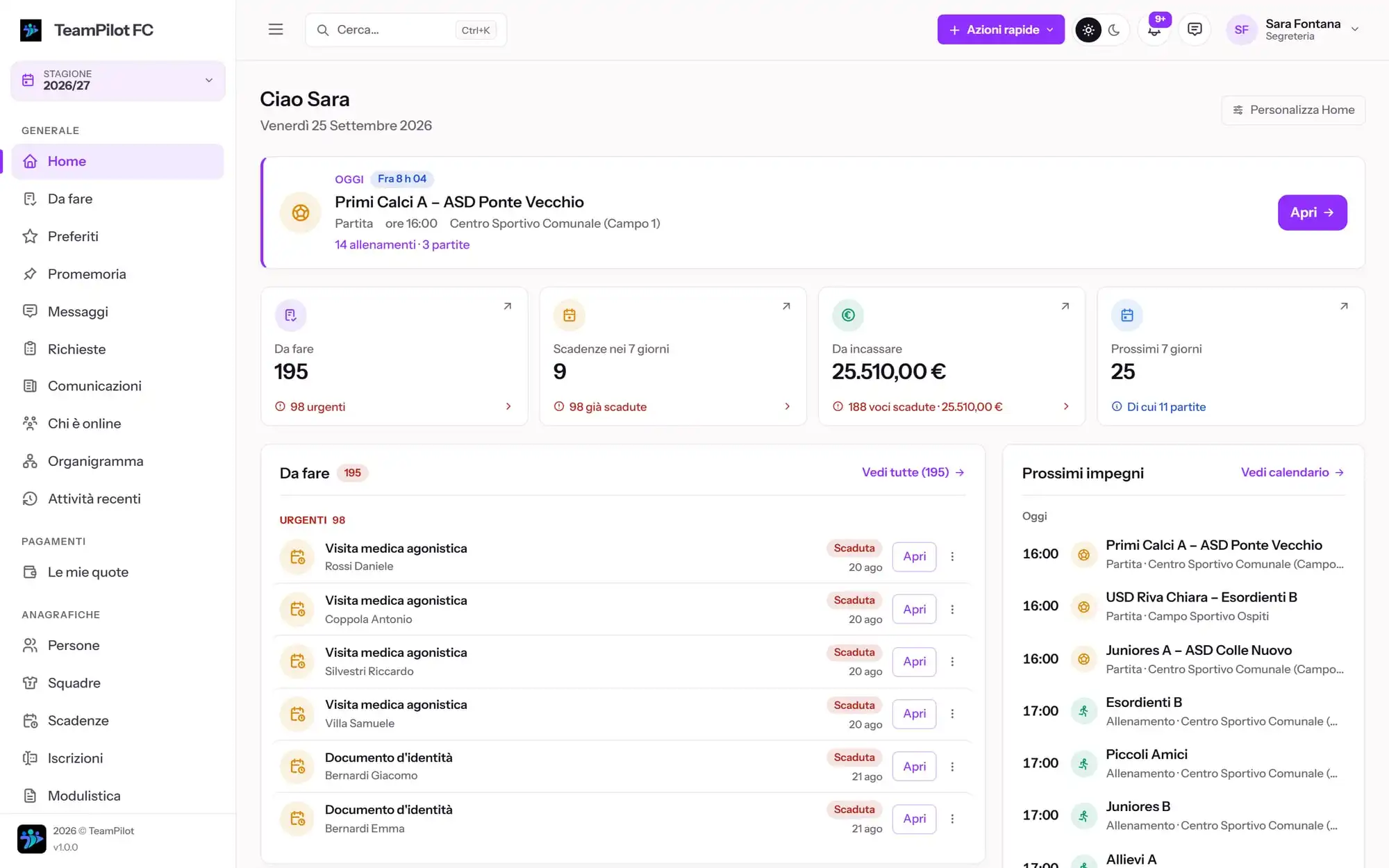The width and height of the screenshot is (1389, 868).
Task: Click deadline icon for Villa Samuele task
Action: pyautogui.click(x=297, y=714)
